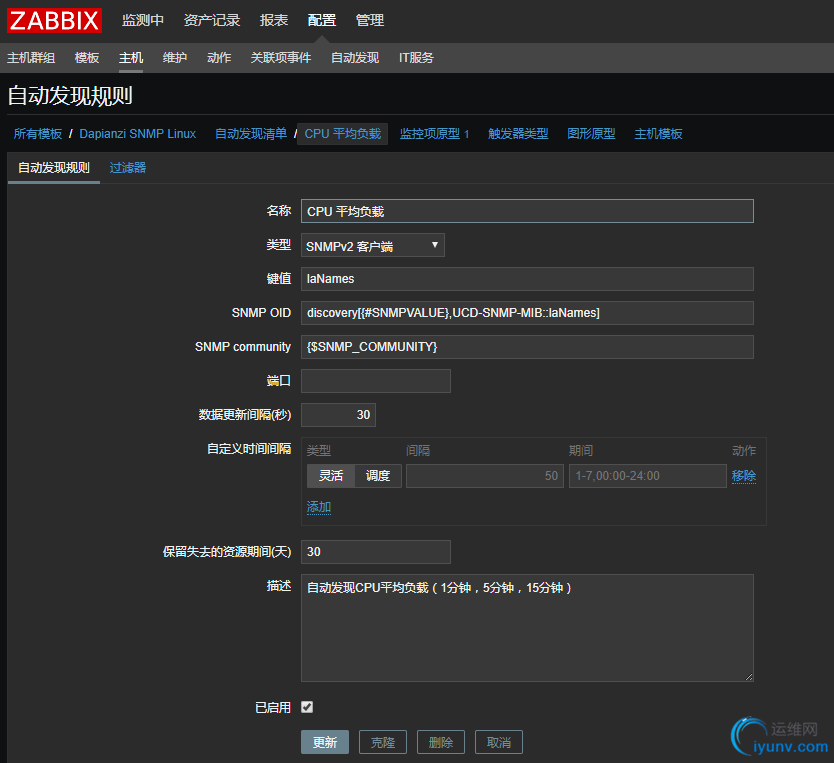Switch to 过滤器 tab
This screenshot has width=834, height=763.
128,167
